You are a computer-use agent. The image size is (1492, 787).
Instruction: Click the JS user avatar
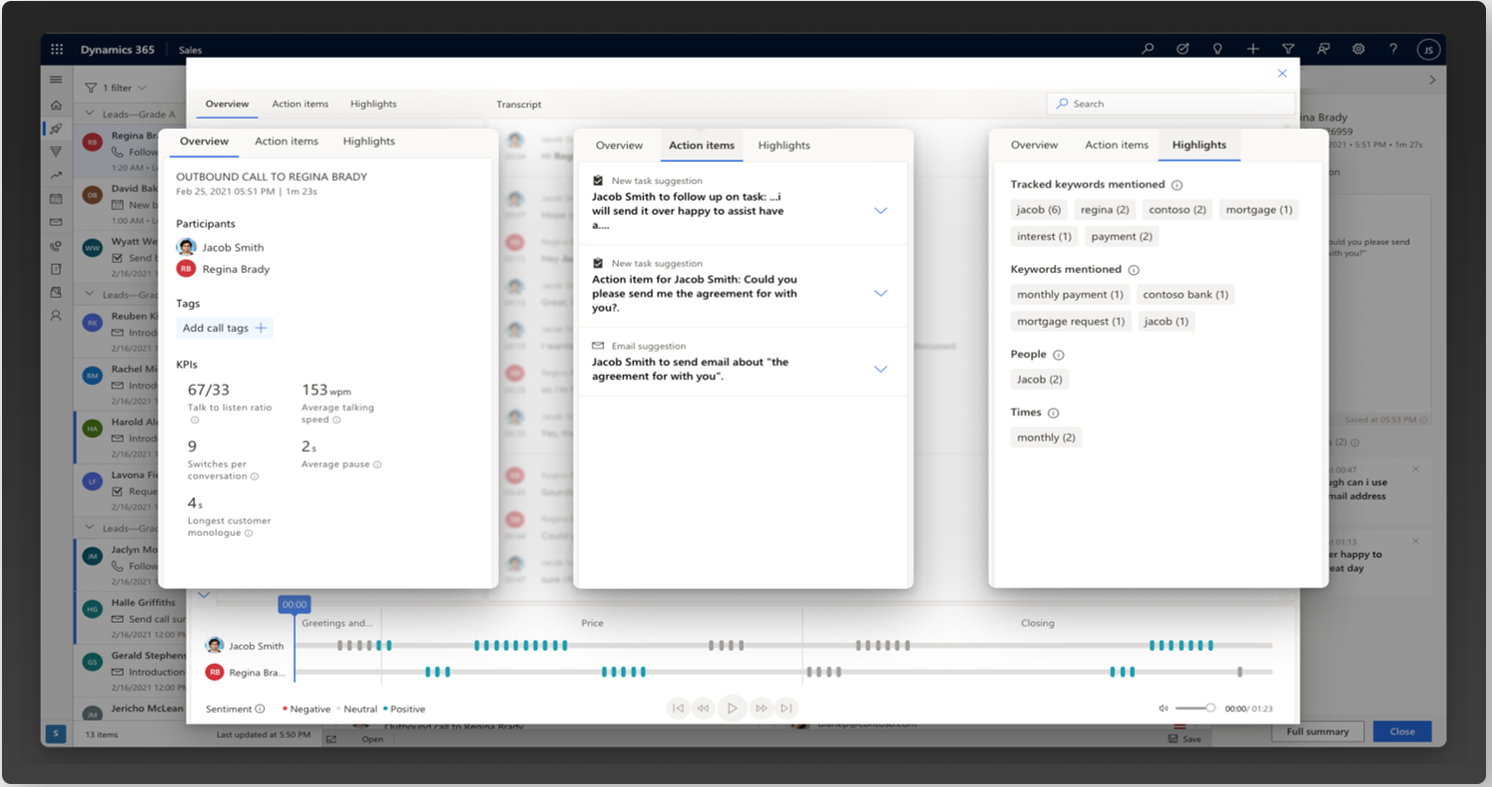coord(1428,49)
